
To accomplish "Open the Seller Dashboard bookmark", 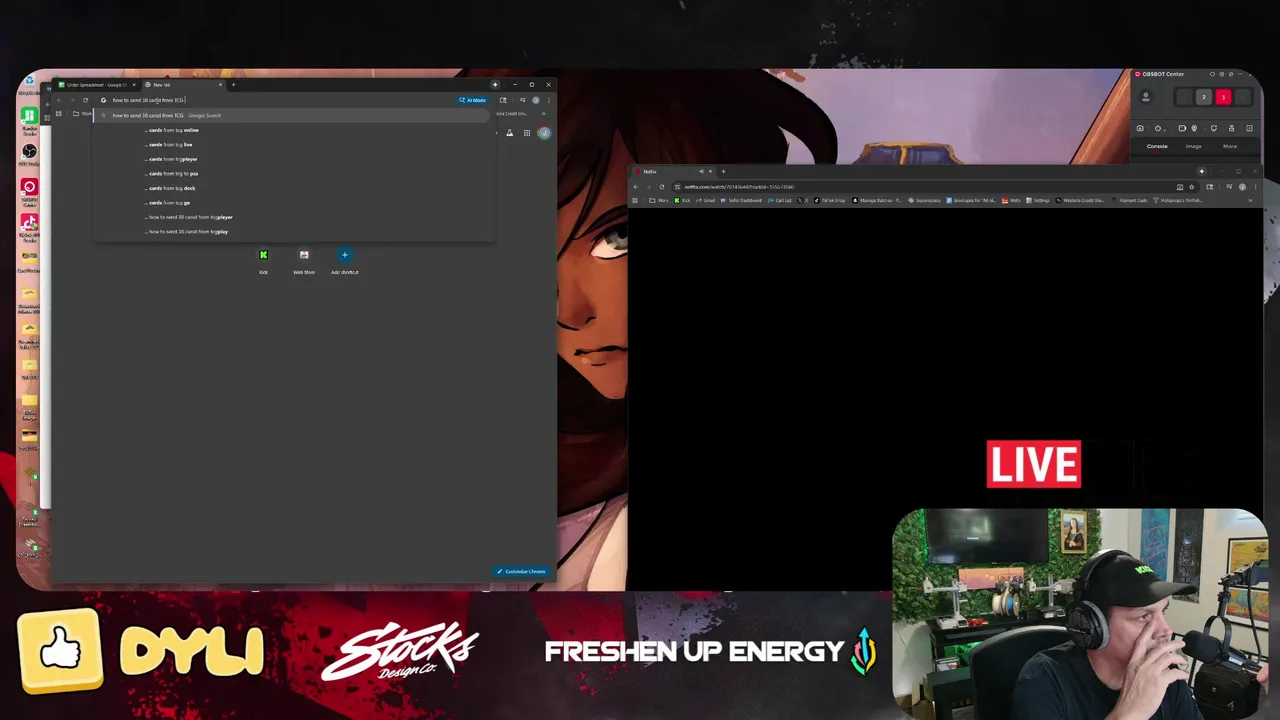I will click(741, 200).
